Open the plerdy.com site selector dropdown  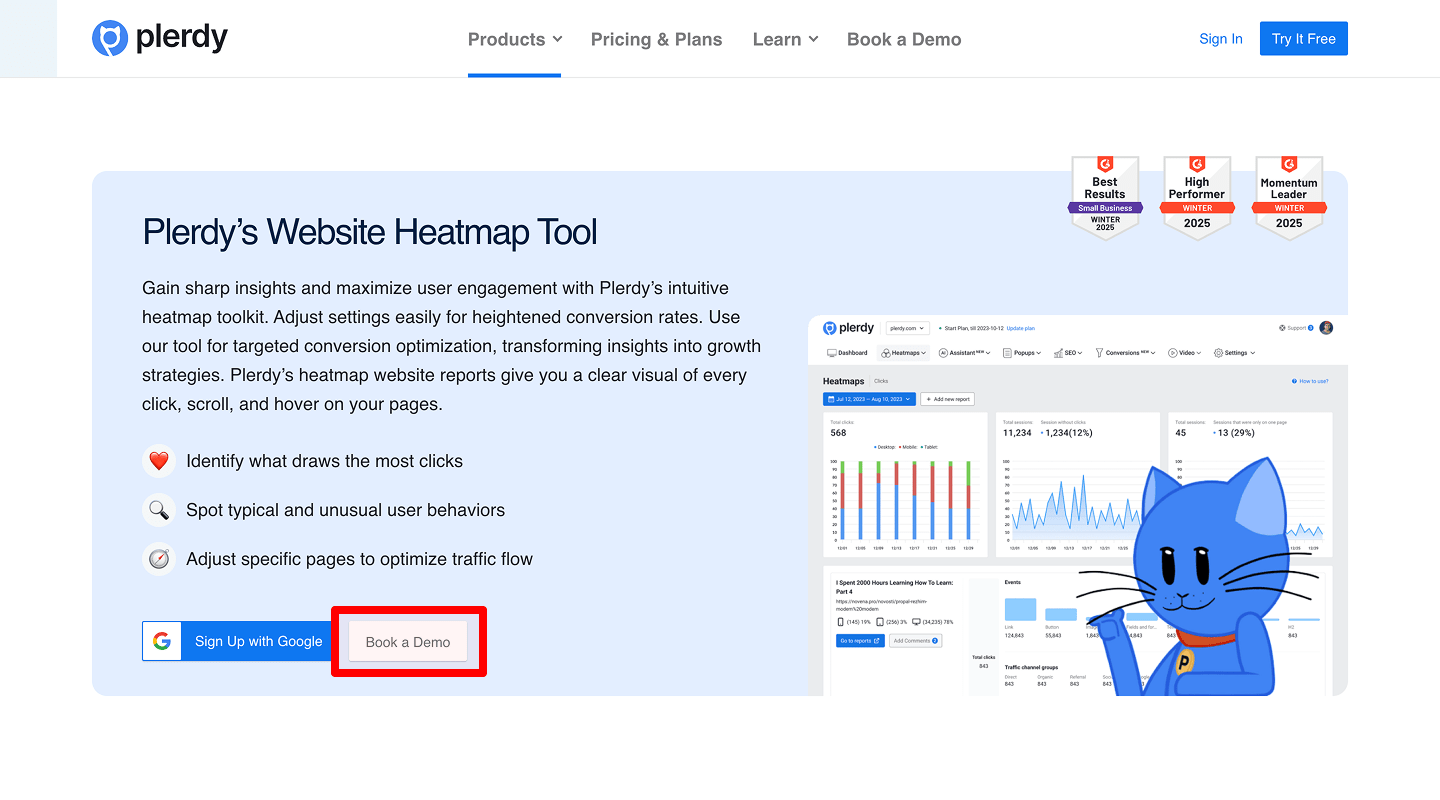point(906,327)
